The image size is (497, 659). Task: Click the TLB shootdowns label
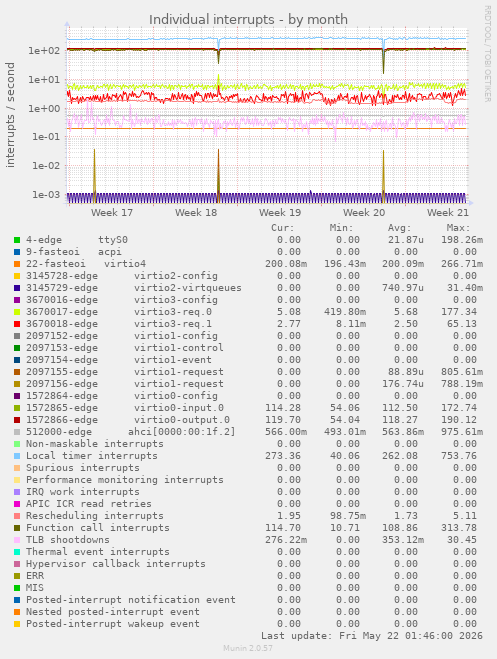[x=68, y=540]
